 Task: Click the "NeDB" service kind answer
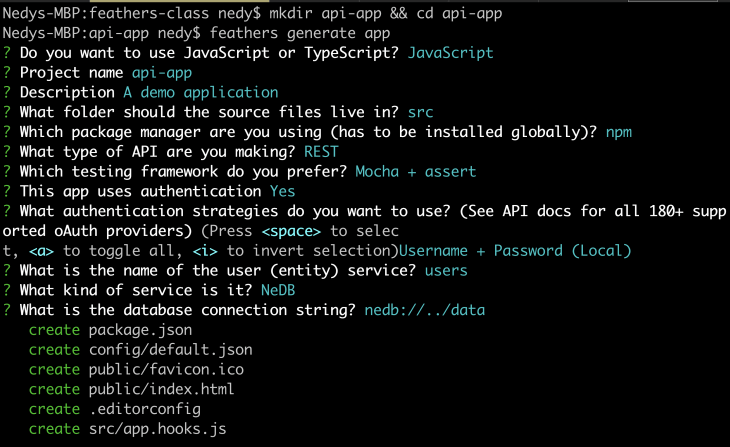pos(280,290)
